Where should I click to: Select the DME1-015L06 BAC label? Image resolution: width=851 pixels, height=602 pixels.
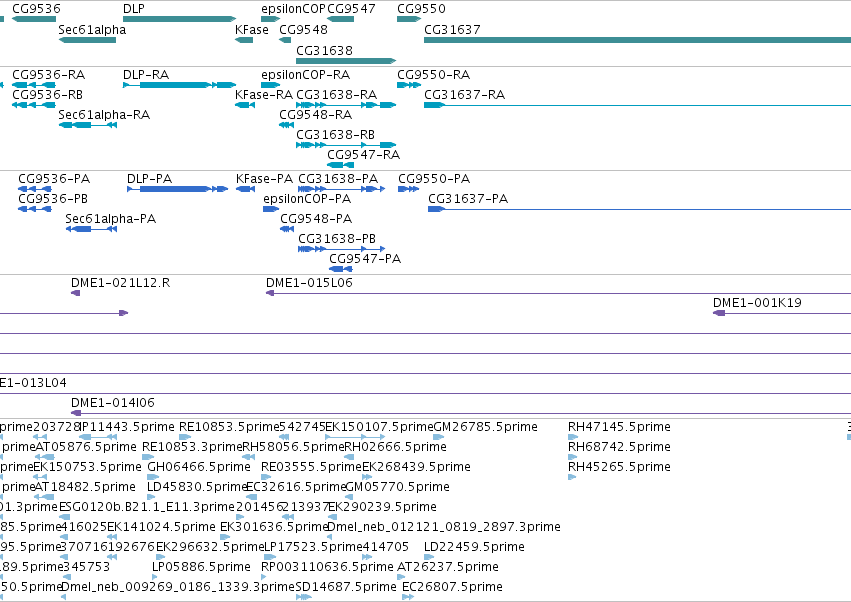pyautogui.click(x=309, y=283)
